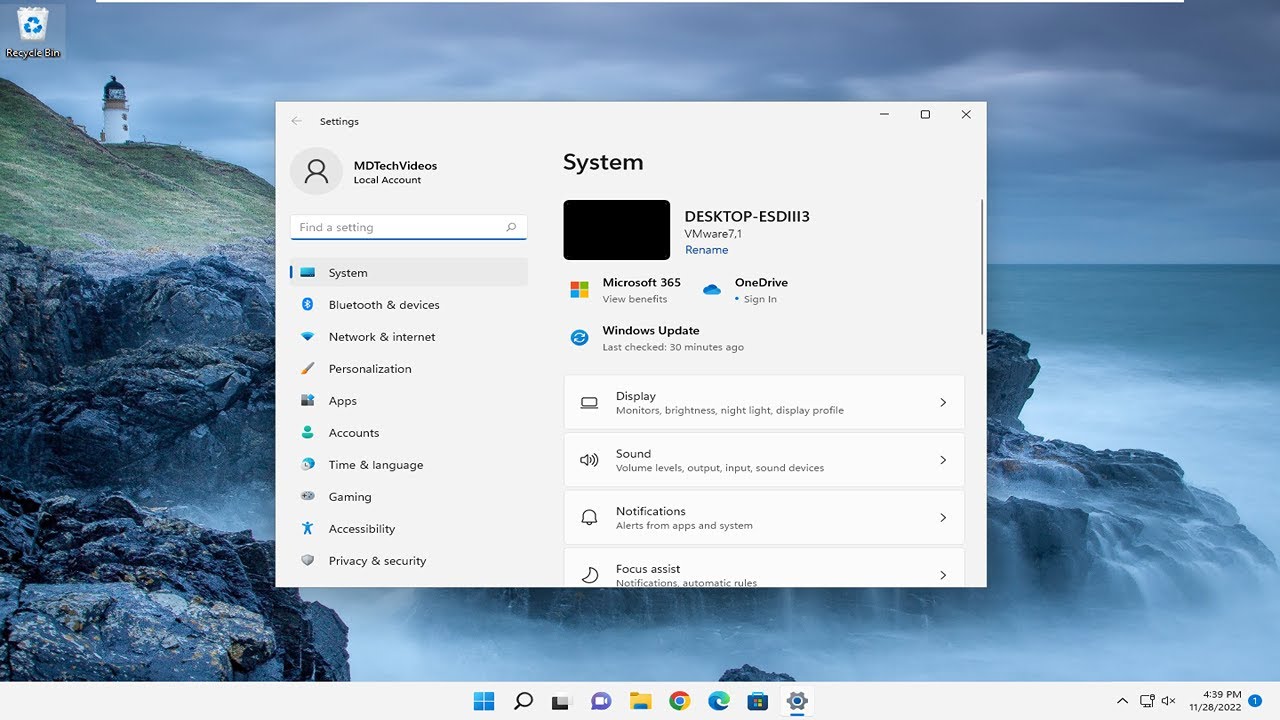1280x720 pixels.
Task: Launch Microsoft Edge from taskbar
Action: [x=718, y=701]
